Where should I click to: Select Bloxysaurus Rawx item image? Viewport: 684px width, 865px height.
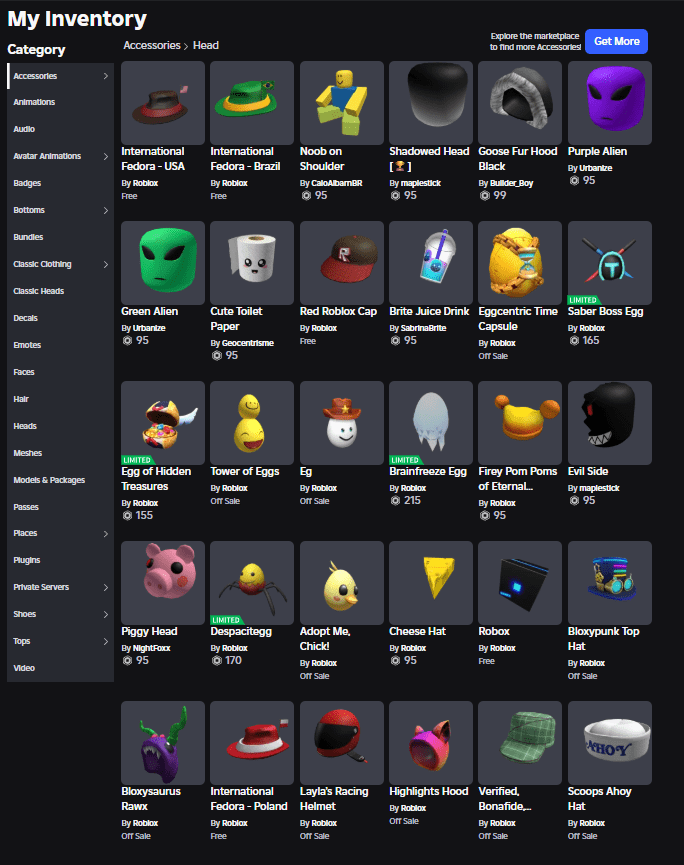point(163,743)
